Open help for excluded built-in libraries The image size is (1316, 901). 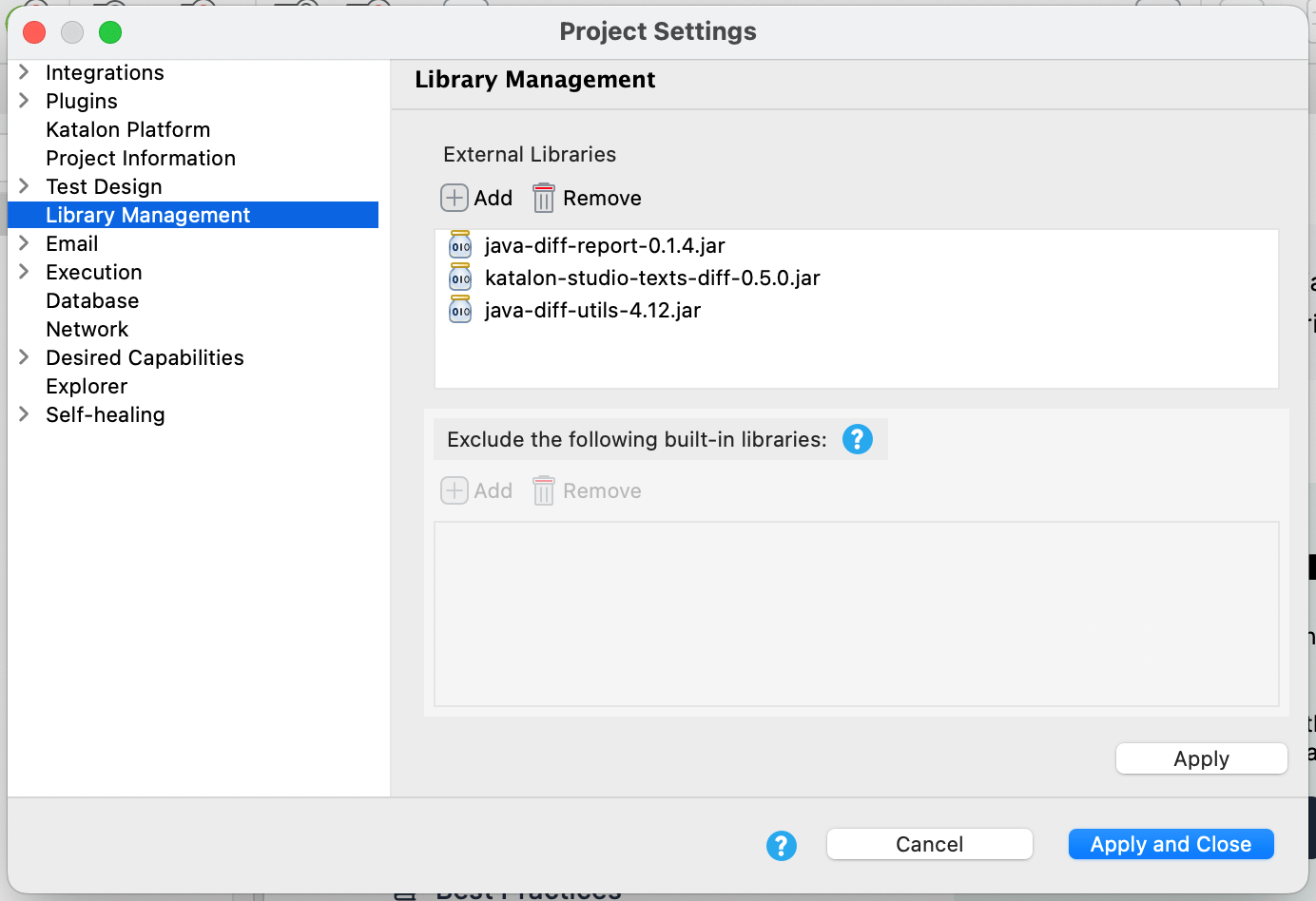(857, 439)
